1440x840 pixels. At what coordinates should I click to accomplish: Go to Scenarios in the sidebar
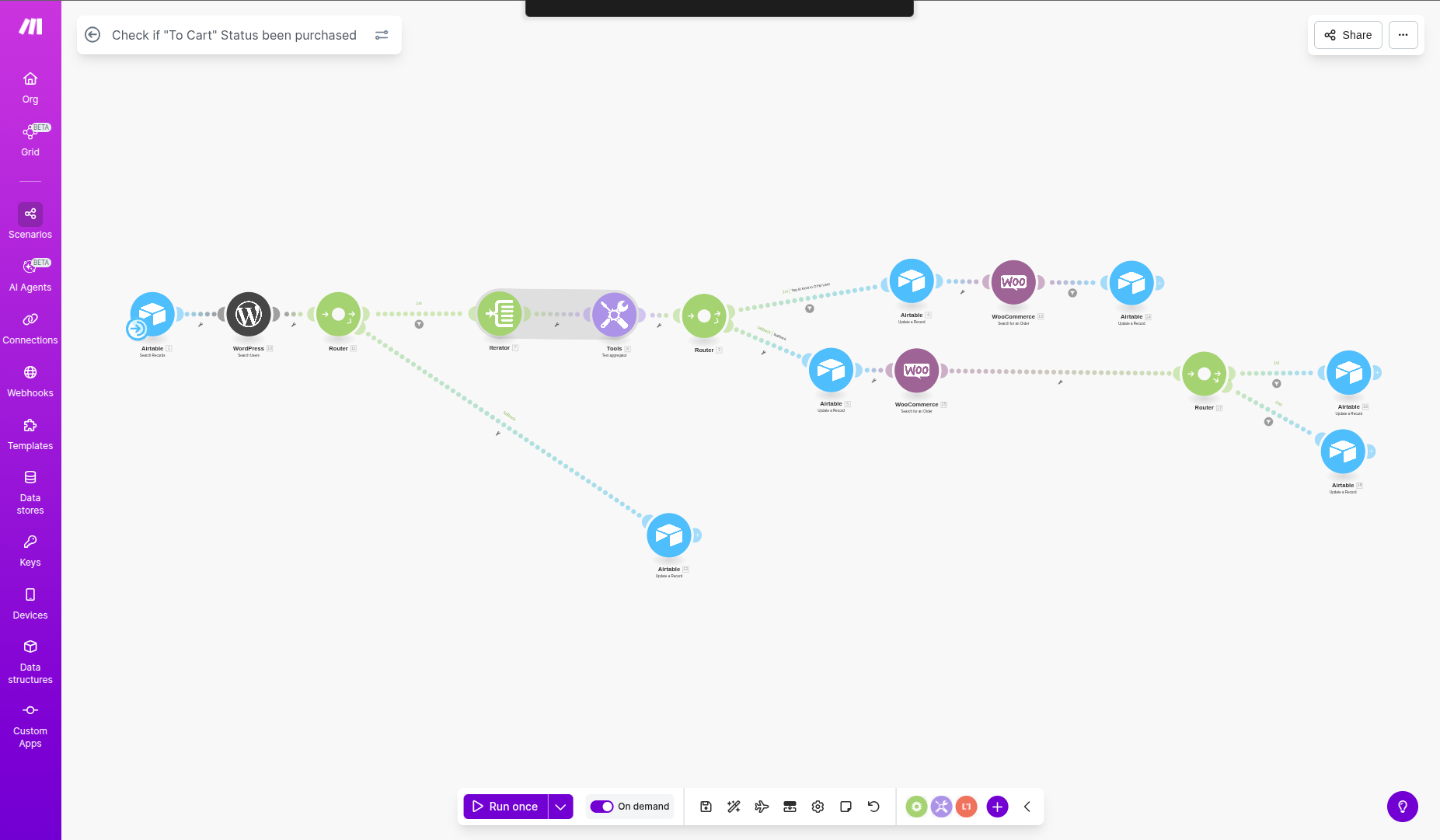[x=30, y=221]
